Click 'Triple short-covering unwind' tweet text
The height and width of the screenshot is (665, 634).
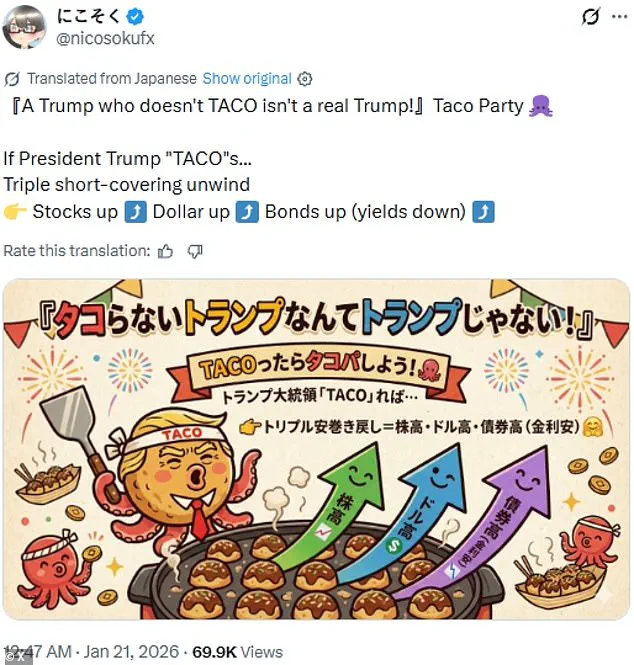(x=126, y=184)
